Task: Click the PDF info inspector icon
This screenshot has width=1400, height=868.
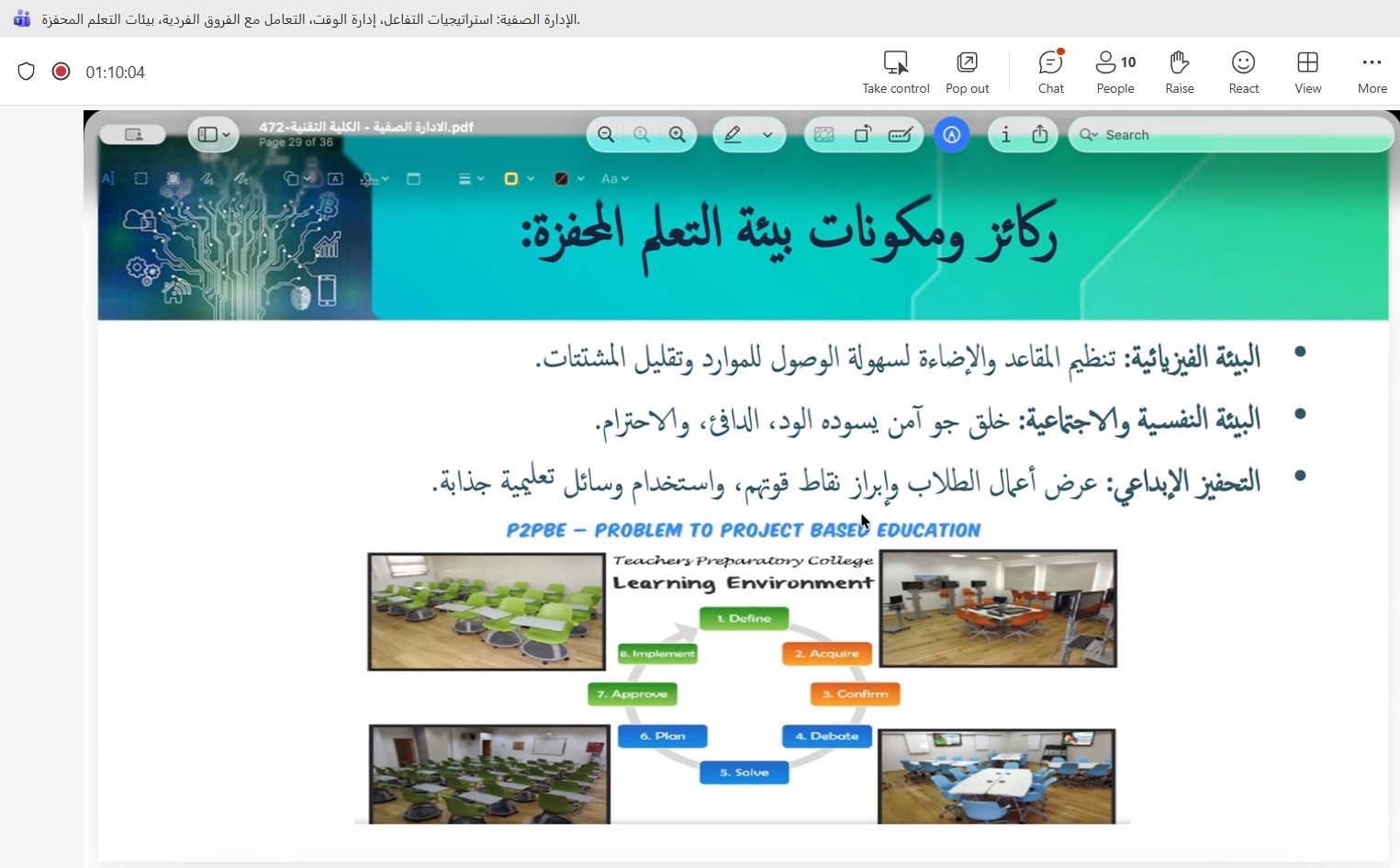Action: tap(1005, 135)
